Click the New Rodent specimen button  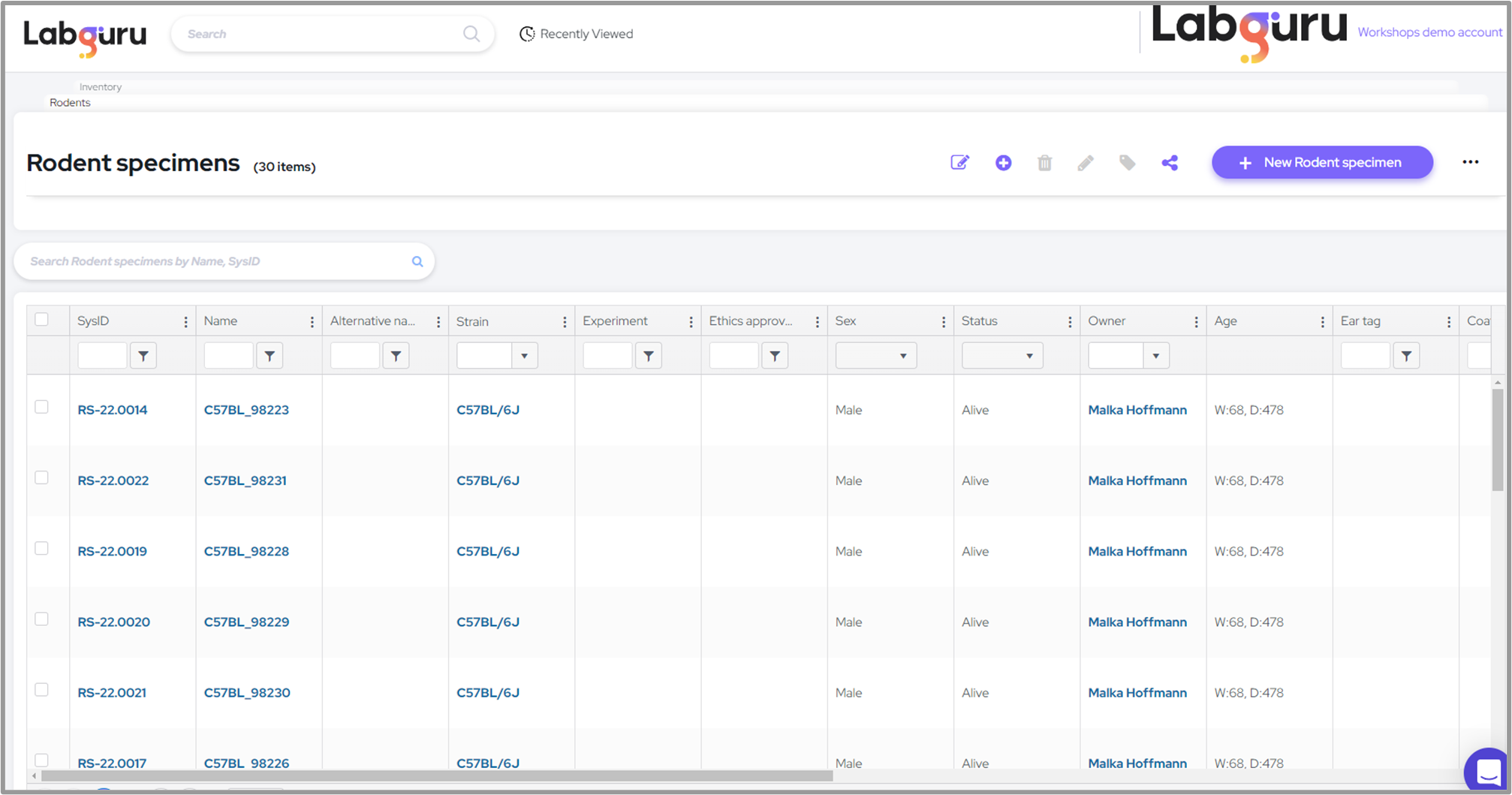point(1321,162)
